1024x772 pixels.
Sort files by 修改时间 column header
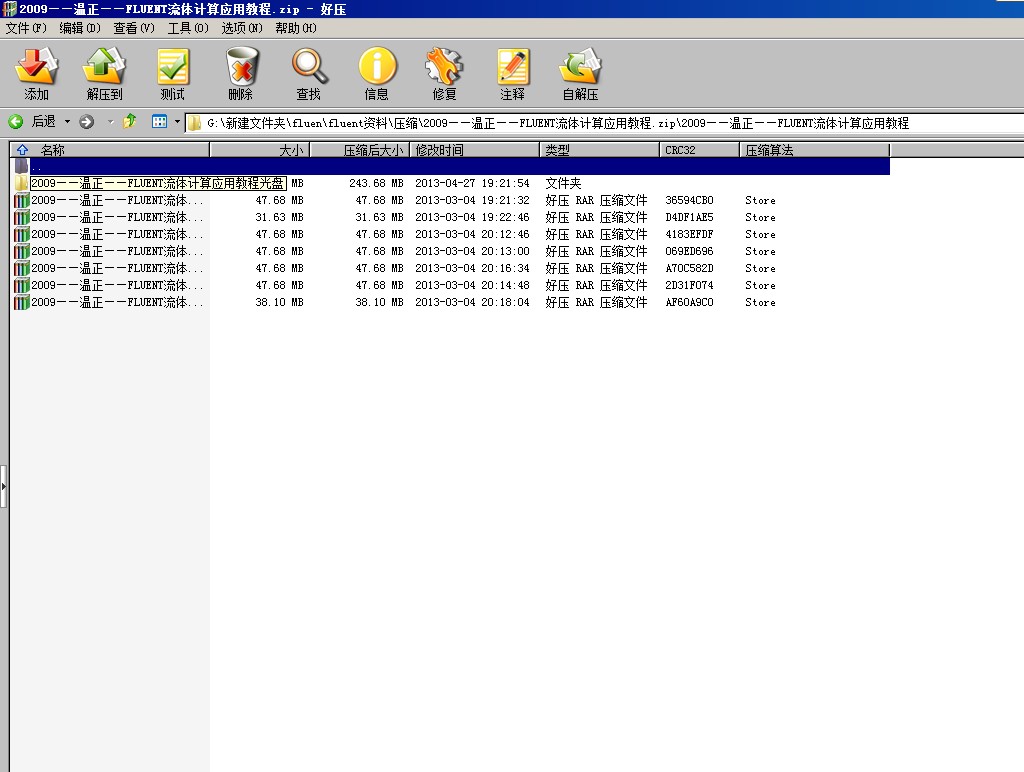[475, 150]
